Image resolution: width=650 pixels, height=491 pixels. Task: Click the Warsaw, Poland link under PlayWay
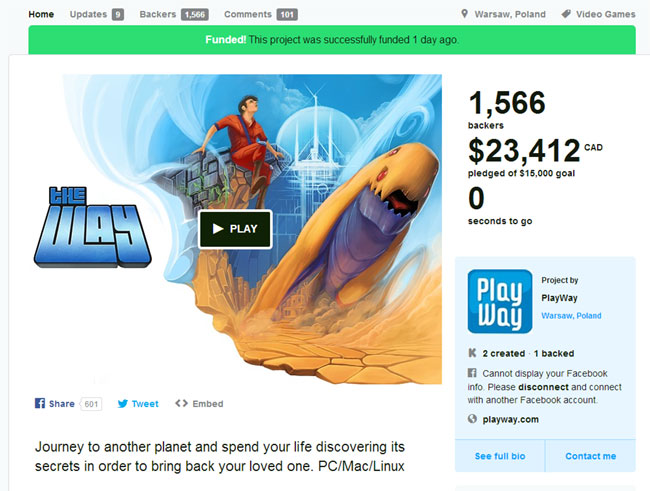(571, 316)
